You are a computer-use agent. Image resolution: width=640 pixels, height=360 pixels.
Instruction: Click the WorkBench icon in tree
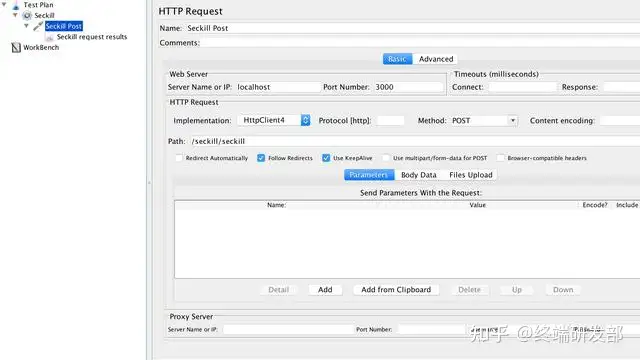[x=16, y=48]
